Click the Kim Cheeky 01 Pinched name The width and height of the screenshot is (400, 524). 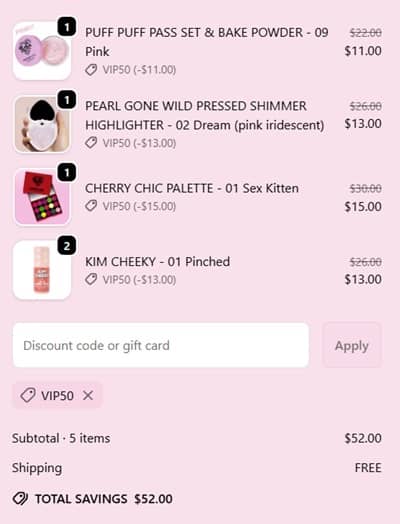[157, 261]
